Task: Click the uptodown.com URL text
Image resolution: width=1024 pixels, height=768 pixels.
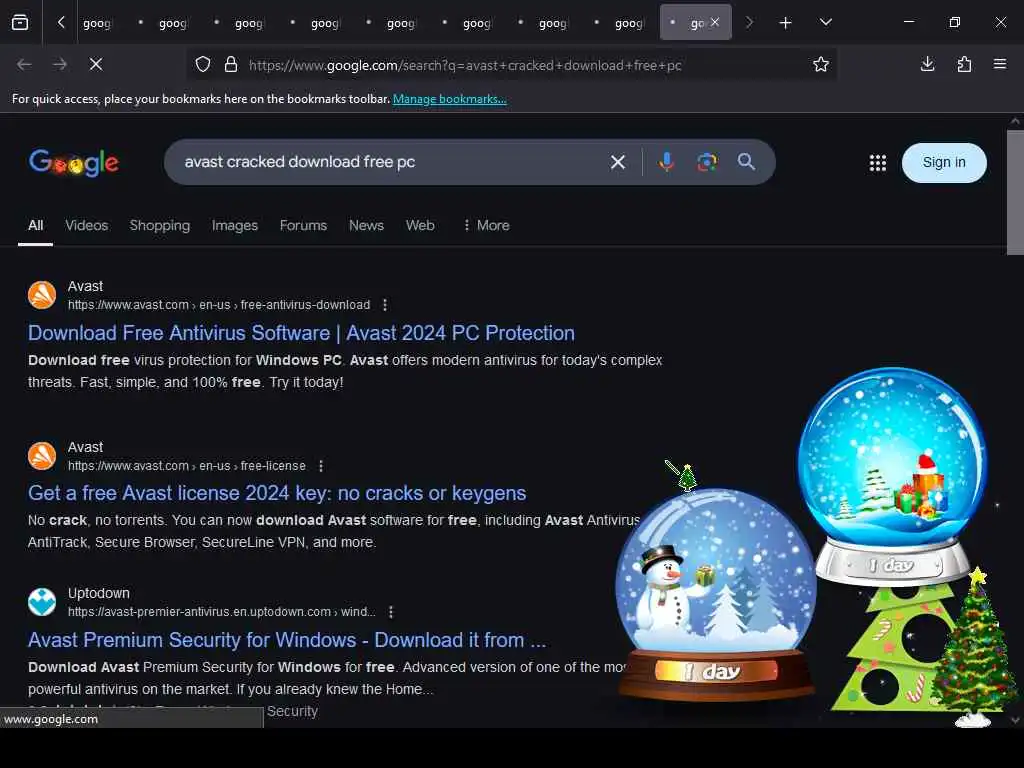Action: tap(221, 612)
